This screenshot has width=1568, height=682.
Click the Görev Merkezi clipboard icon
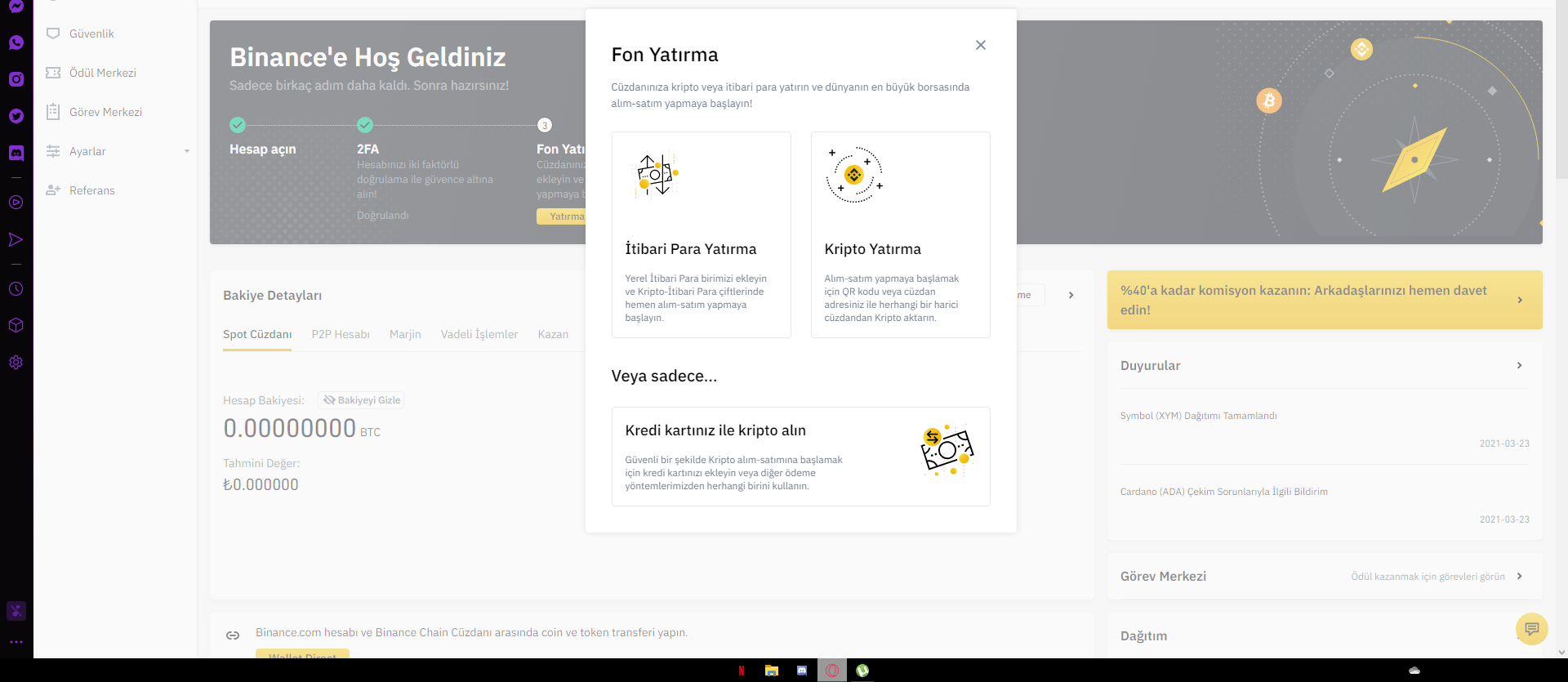point(53,112)
